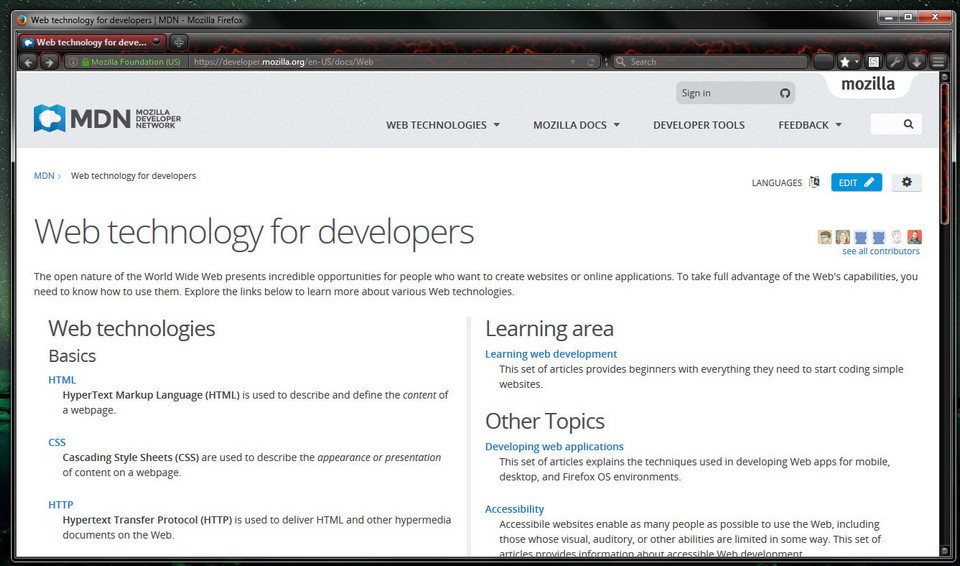Click the MDN breadcrumb link
Screen dimensions: 960x566
44,176
